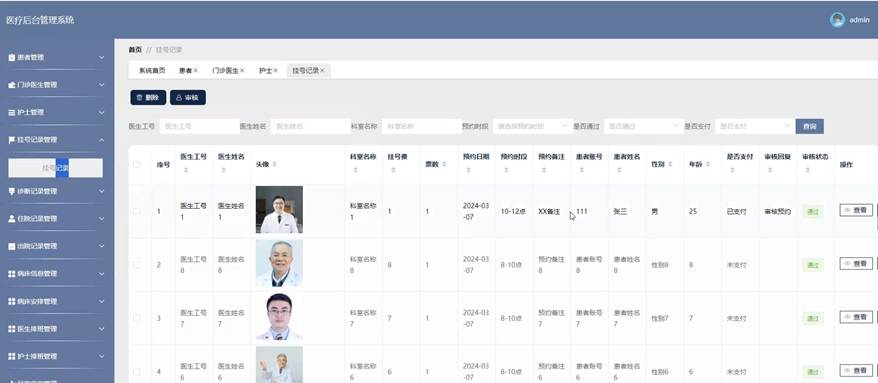Click the 门诊医生管理 sidebar icon
The height and width of the screenshot is (383, 878).
[12, 85]
